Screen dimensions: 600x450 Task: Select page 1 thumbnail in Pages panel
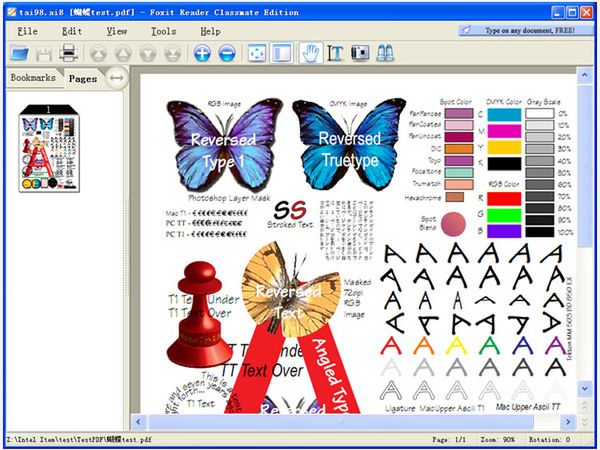pos(49,148)
